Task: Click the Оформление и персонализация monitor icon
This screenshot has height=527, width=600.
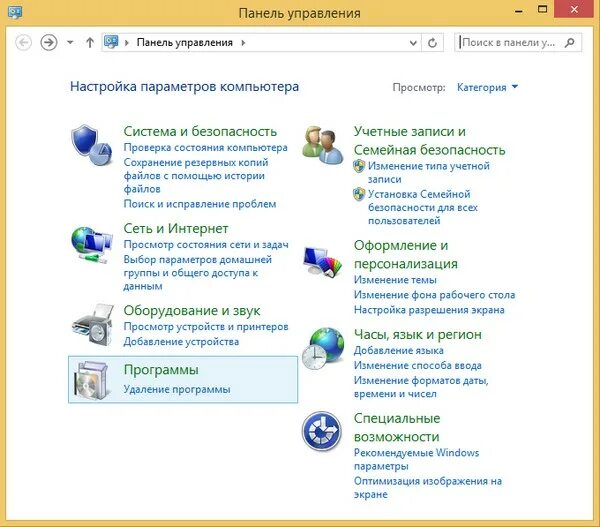Action: click(322, 262)
